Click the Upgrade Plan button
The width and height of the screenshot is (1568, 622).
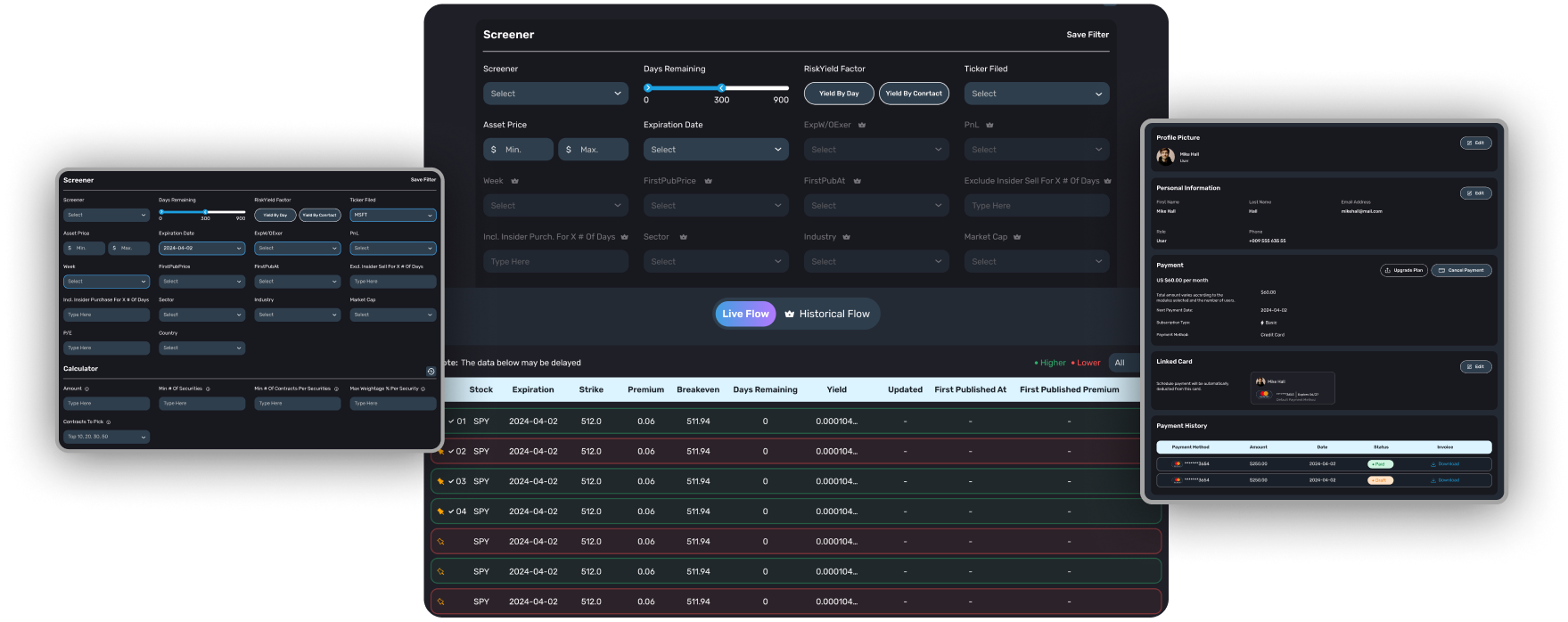(1404, 270)
